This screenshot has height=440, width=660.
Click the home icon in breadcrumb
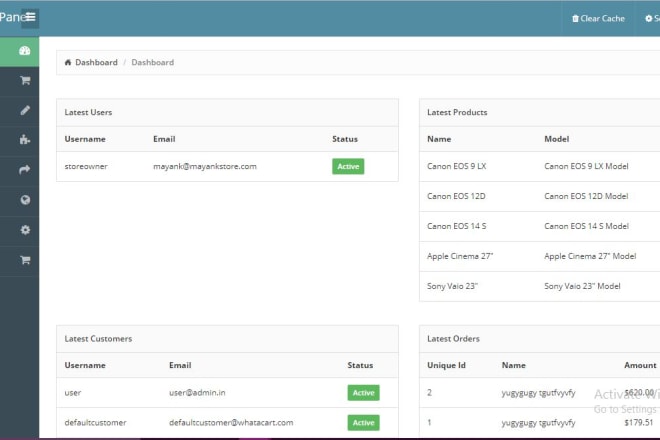tap(68, 62)
